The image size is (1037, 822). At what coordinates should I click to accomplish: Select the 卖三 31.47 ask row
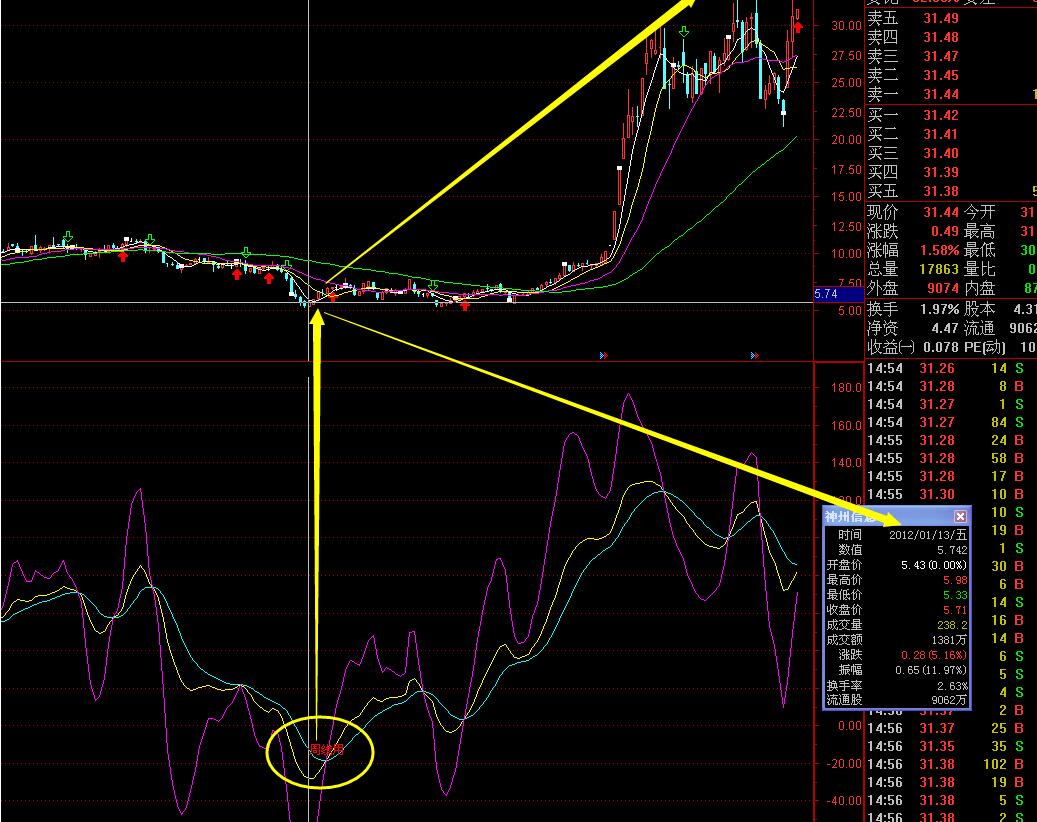(951, 57)
